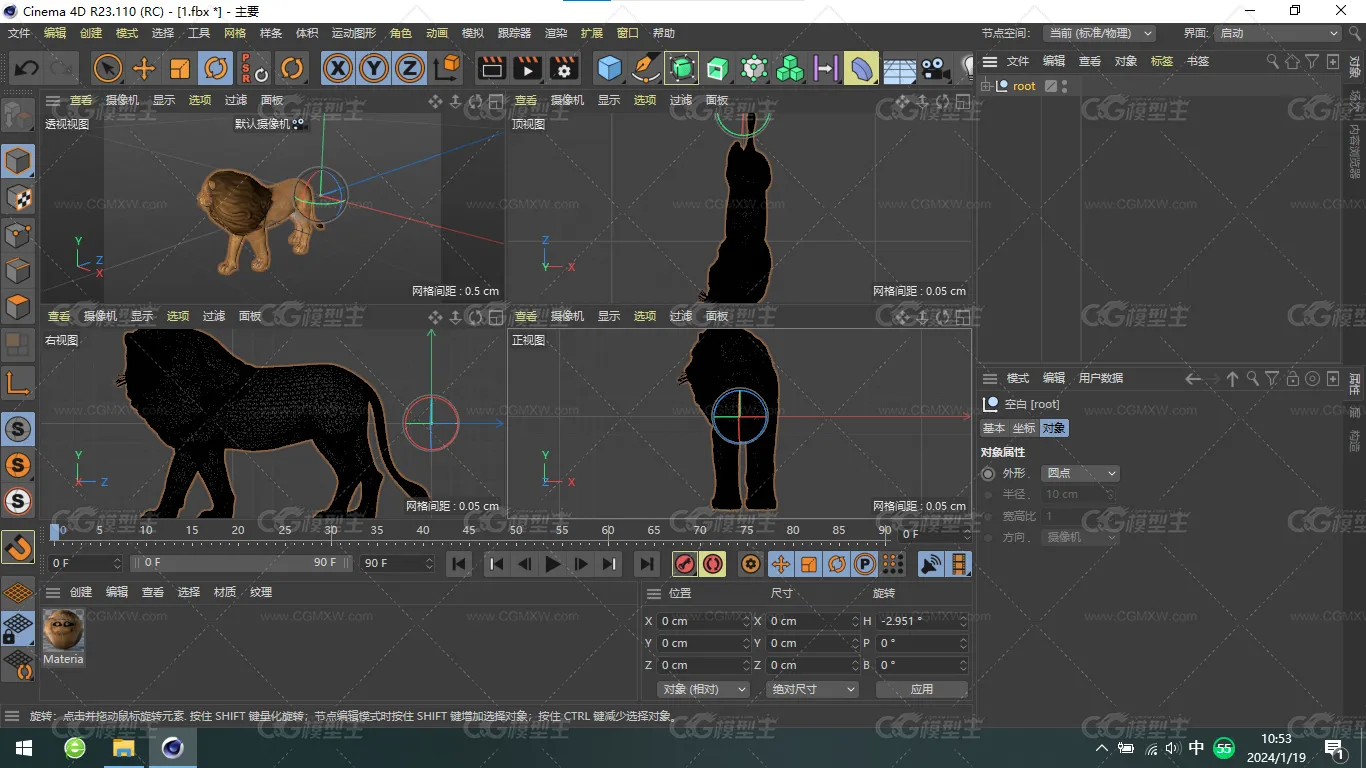This screenshot has width=1366, height=768.
Task: Select the Move tool
Action: [144, 68]
